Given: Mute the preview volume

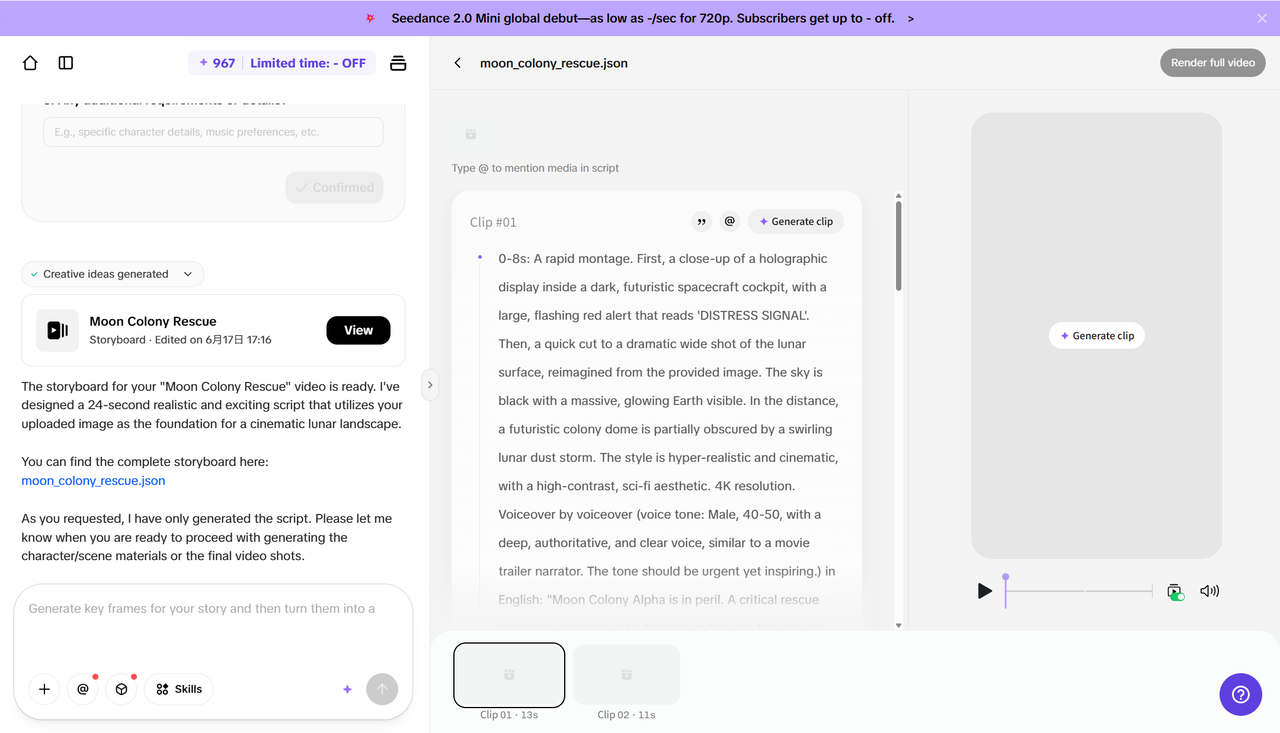Looking at the screenshot, I should tap(1209, 591).
